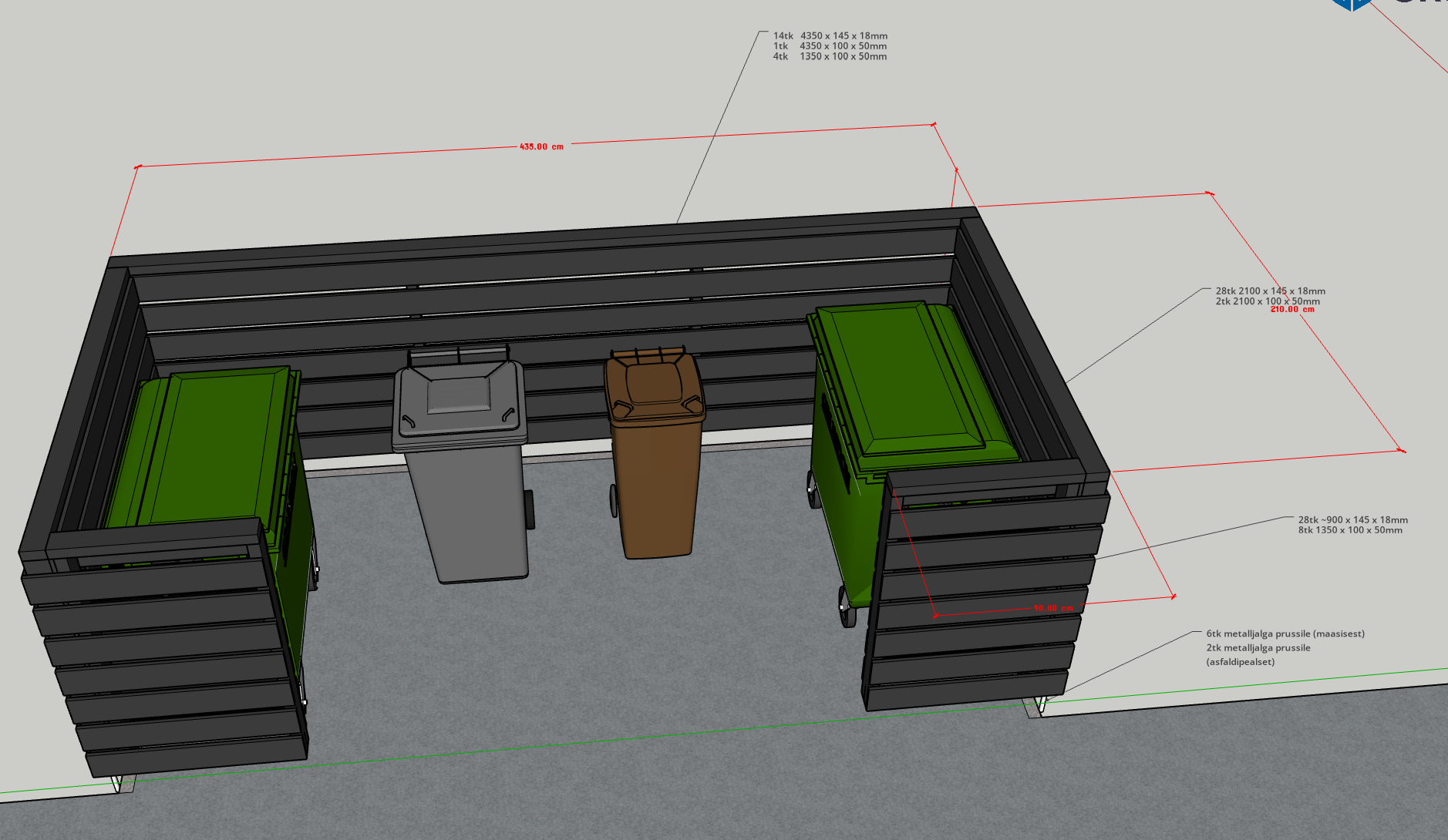Click the '28tk 2100 x 145 x 18mm' annotation
This screenshot has width=1448, height=840.
pos(1270,291)
